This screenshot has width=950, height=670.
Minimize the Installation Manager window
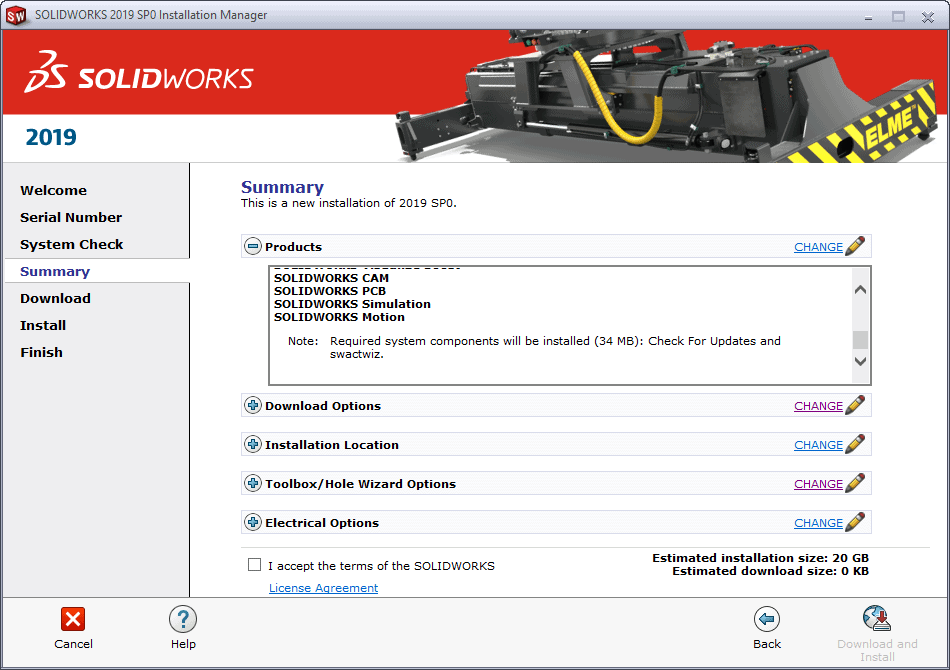point(868,17)
